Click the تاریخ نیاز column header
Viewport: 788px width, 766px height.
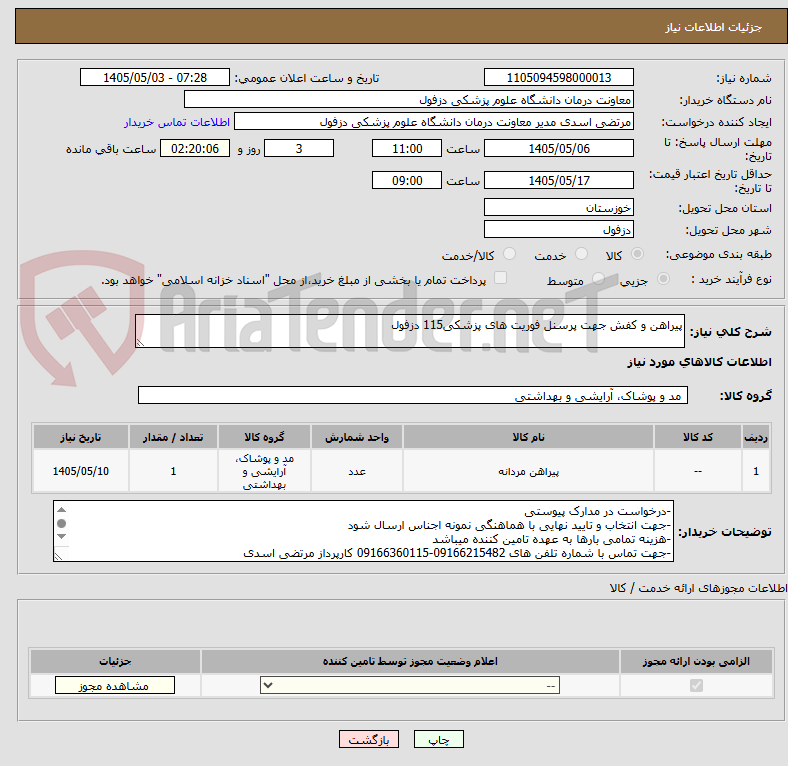(x=80, y=437)
